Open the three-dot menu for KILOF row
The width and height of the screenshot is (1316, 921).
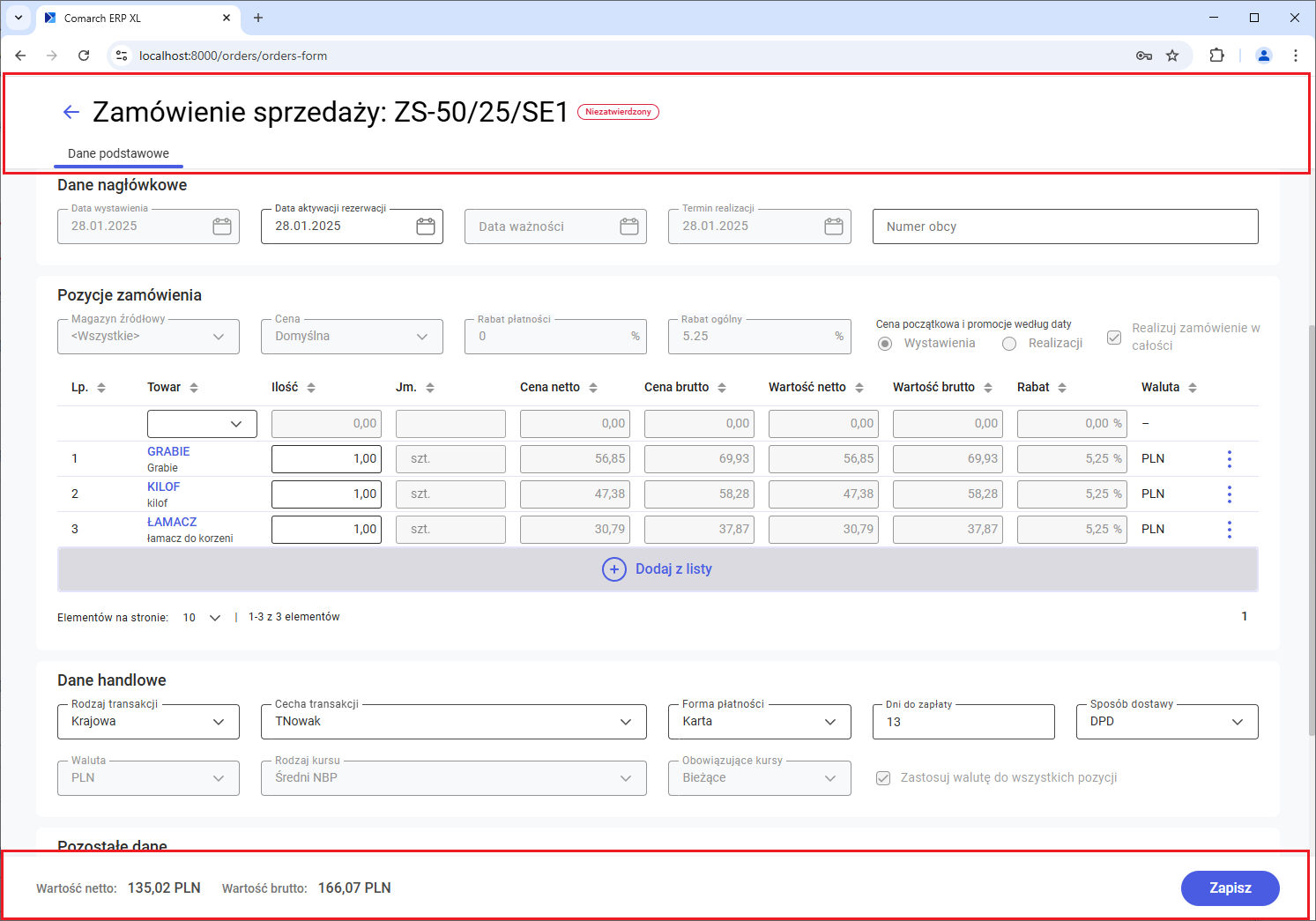[1229, 494]
